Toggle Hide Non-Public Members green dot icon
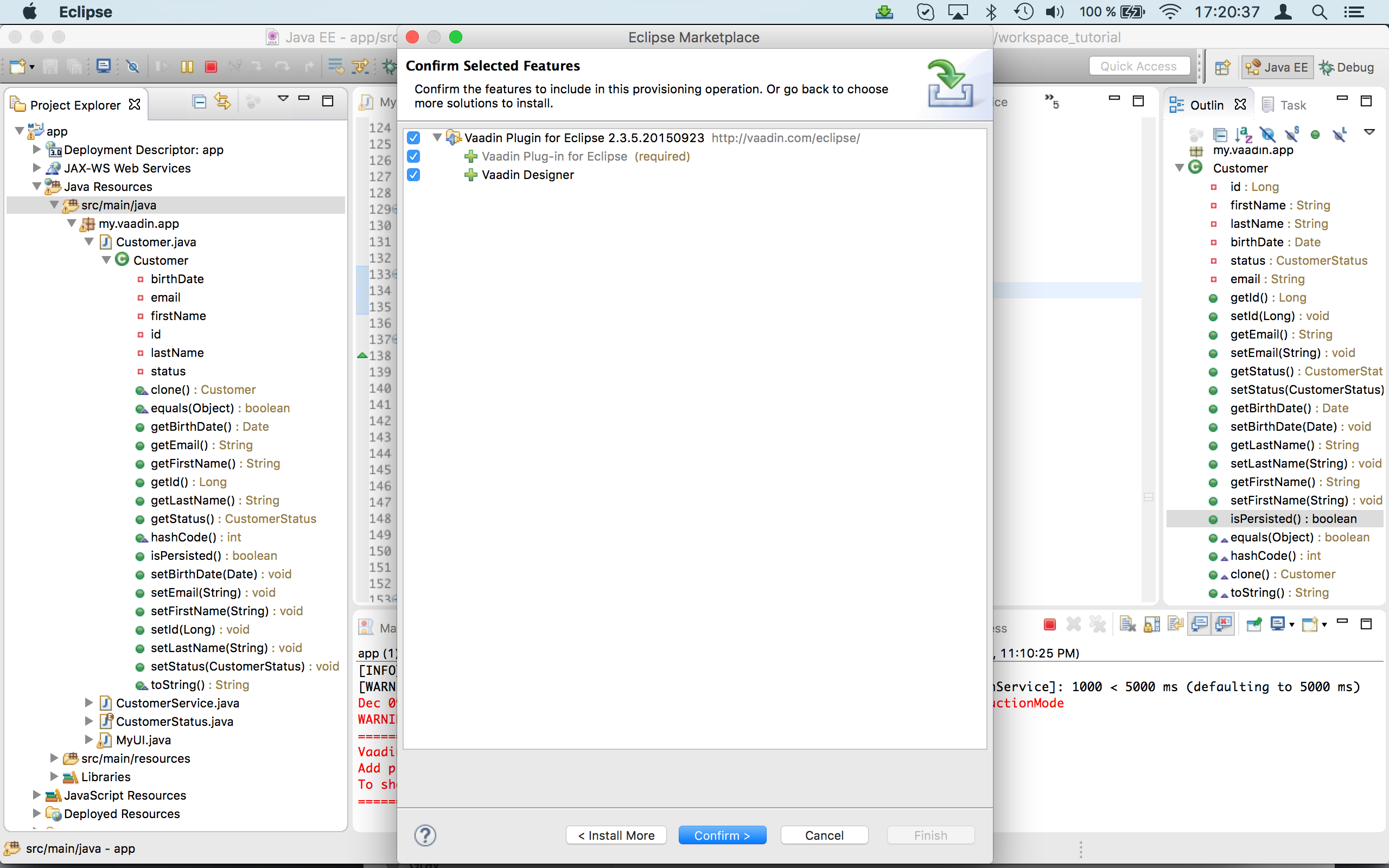The height and width of the screenshot is (868, 1389). pyautogui.click(x=1316, y=135)
